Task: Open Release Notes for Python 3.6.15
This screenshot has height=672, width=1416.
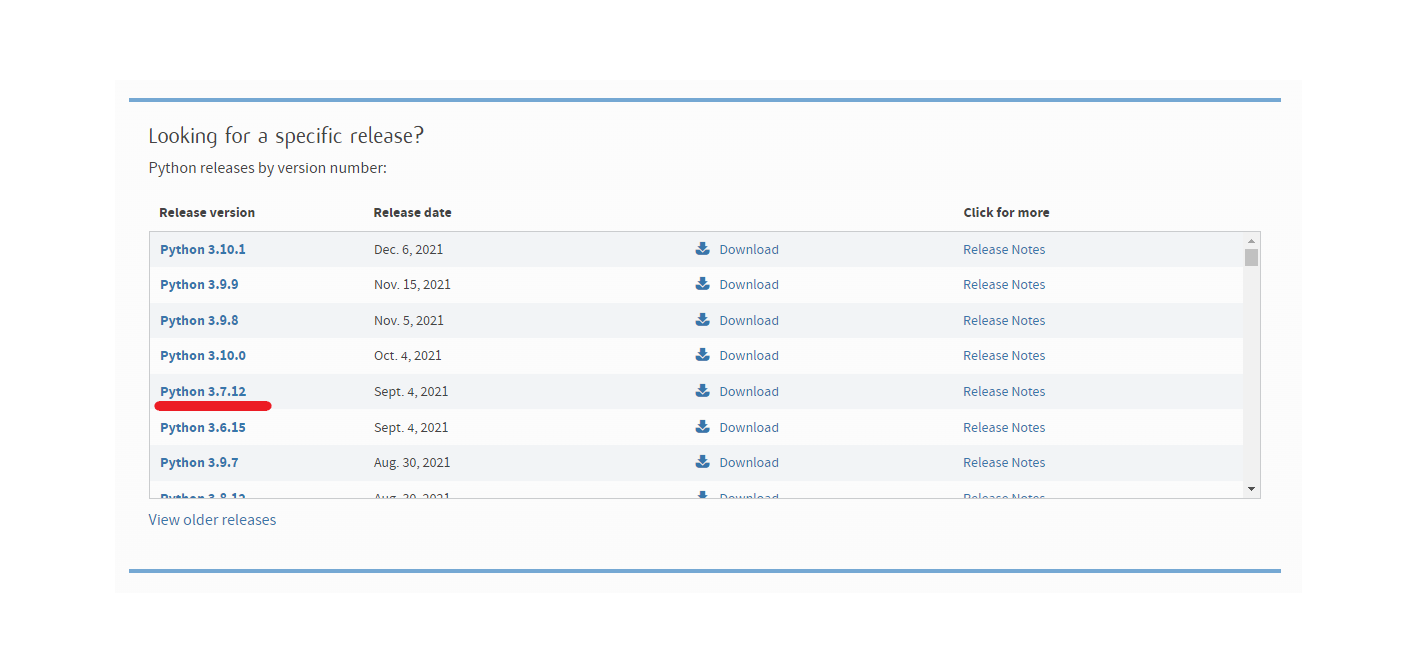Action: coord(1004,427)
